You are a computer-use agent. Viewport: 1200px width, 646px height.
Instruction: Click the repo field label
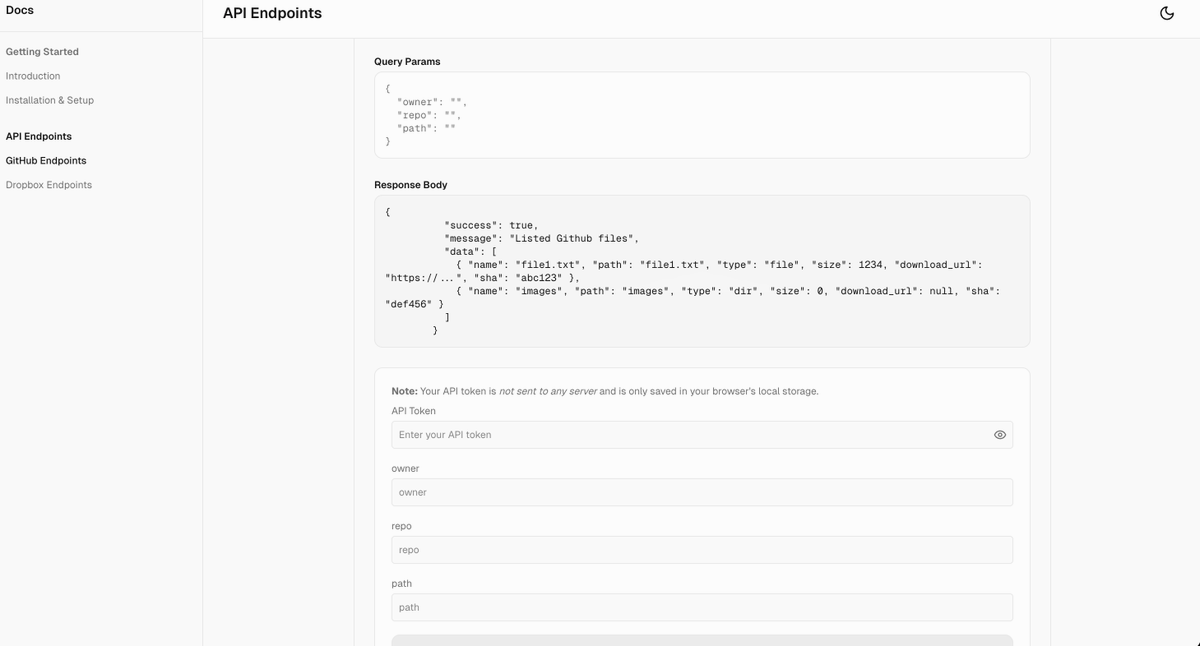[401, 526]
